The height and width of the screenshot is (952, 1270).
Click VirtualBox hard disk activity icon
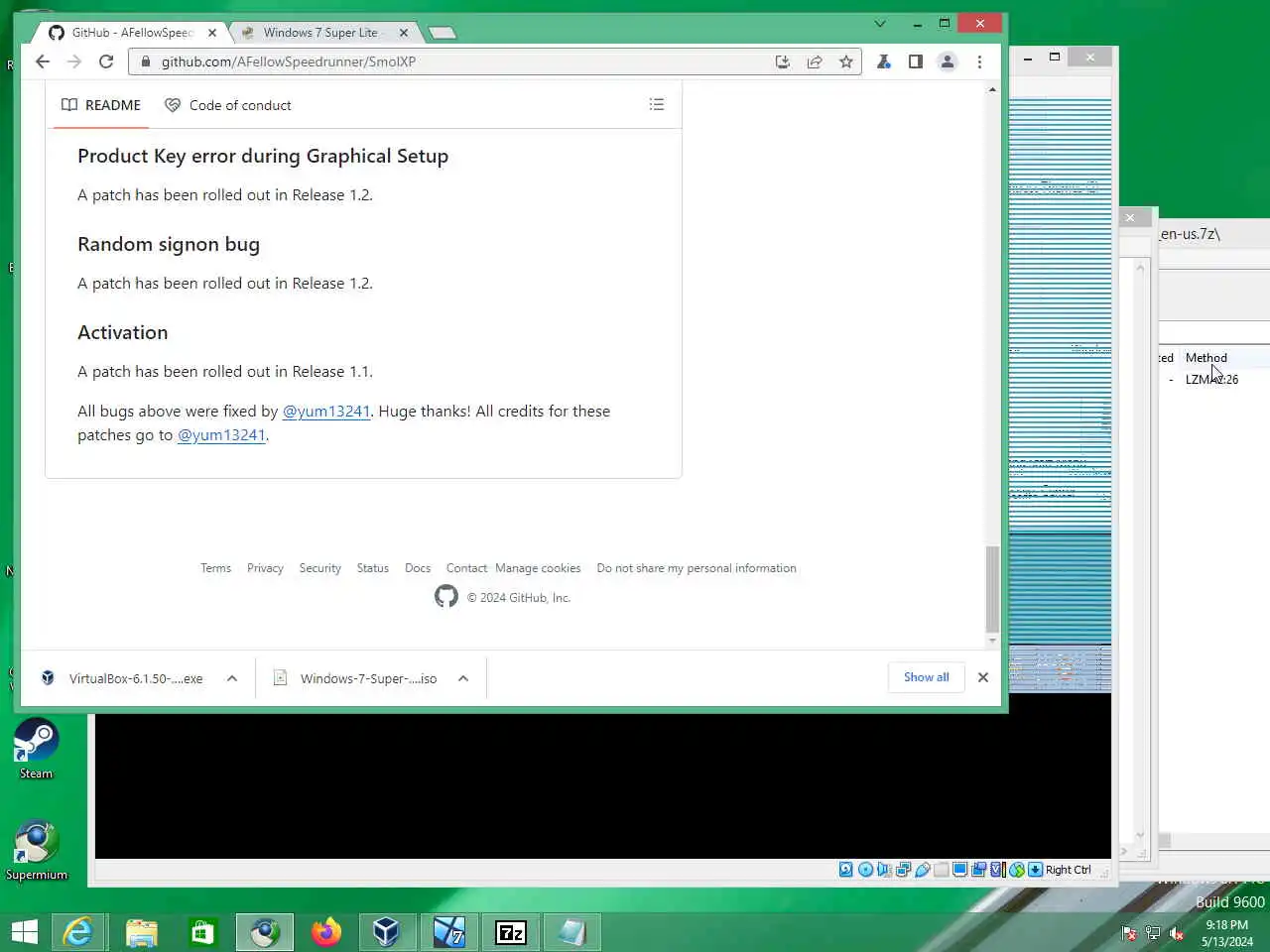(x=846, y=870)
